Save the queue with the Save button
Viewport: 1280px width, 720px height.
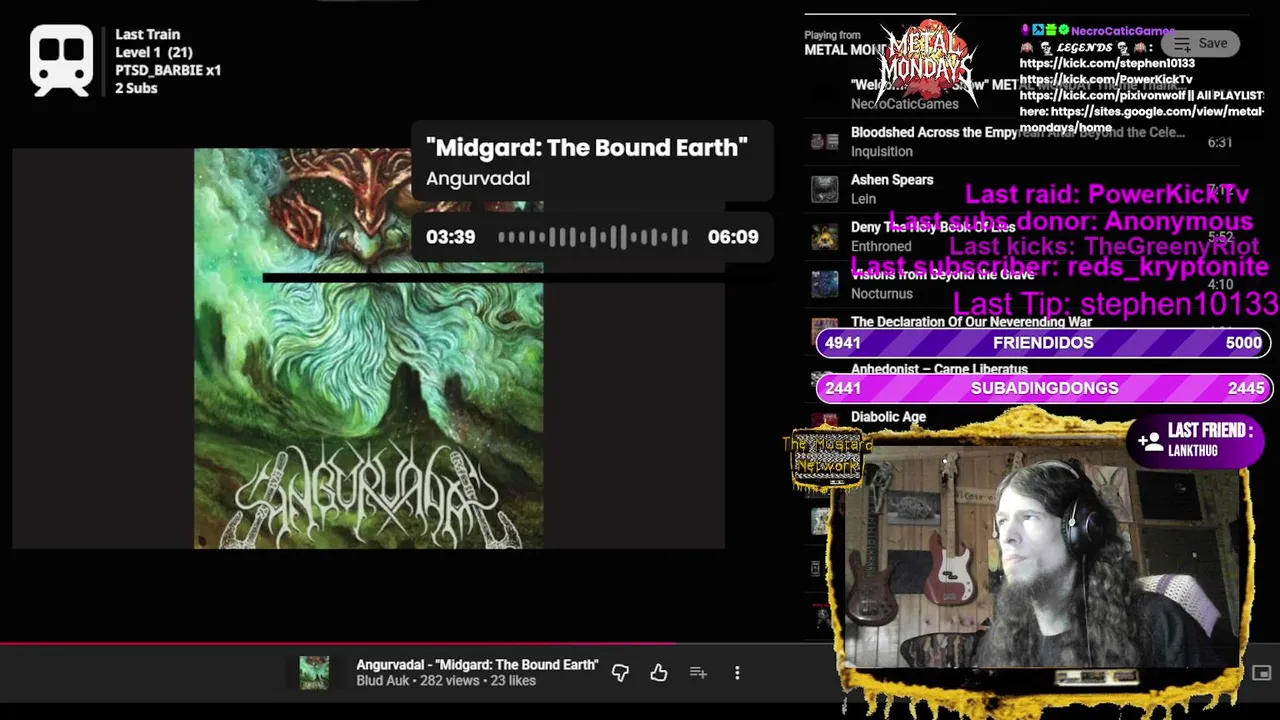coord(1200,43)
